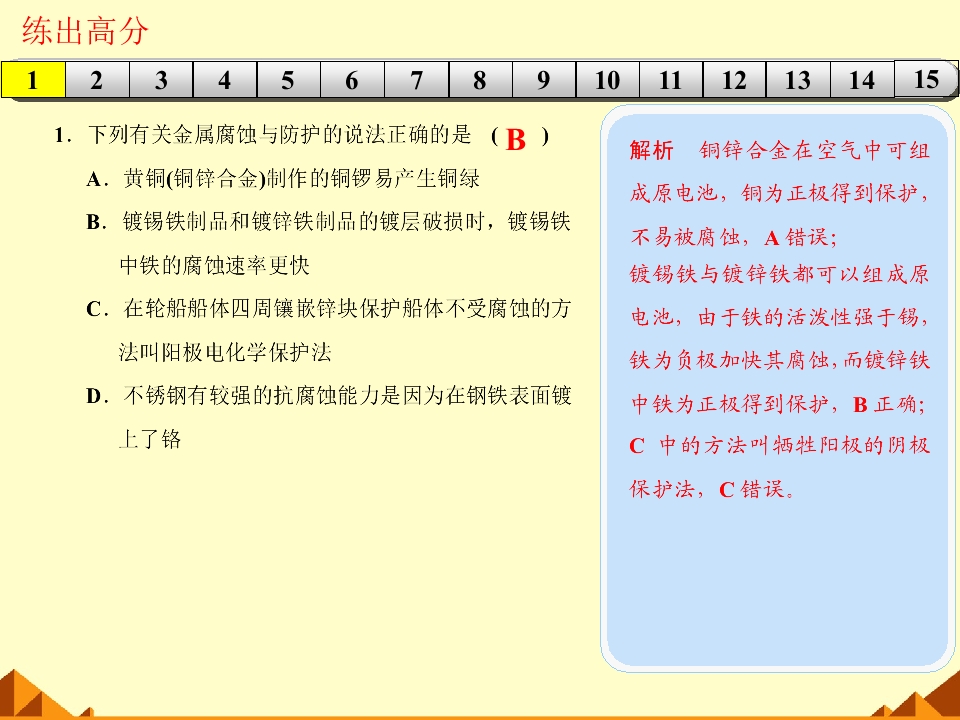960x720 pixels.
Task: Select question tab 6
Action: point(352,80)
